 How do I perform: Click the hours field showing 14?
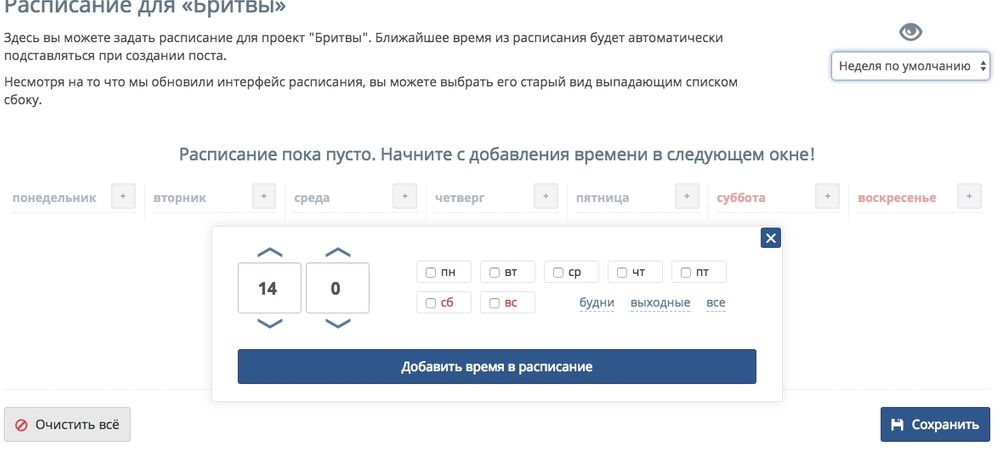click(269, 288)
